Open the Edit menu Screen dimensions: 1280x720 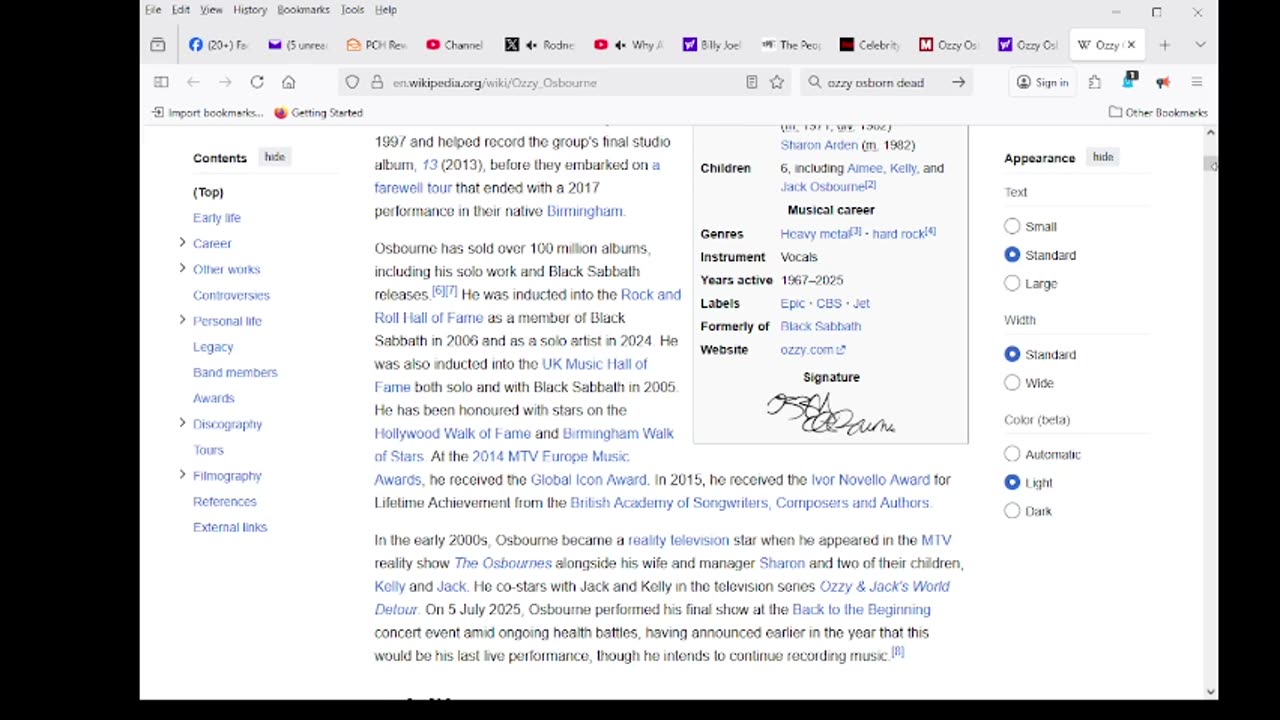click(181, 10)
